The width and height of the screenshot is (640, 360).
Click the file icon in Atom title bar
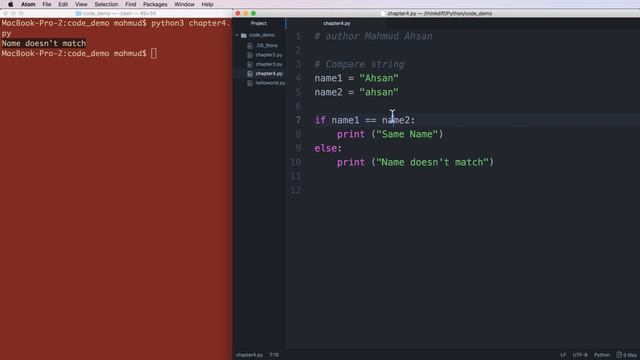click(383, 13)
